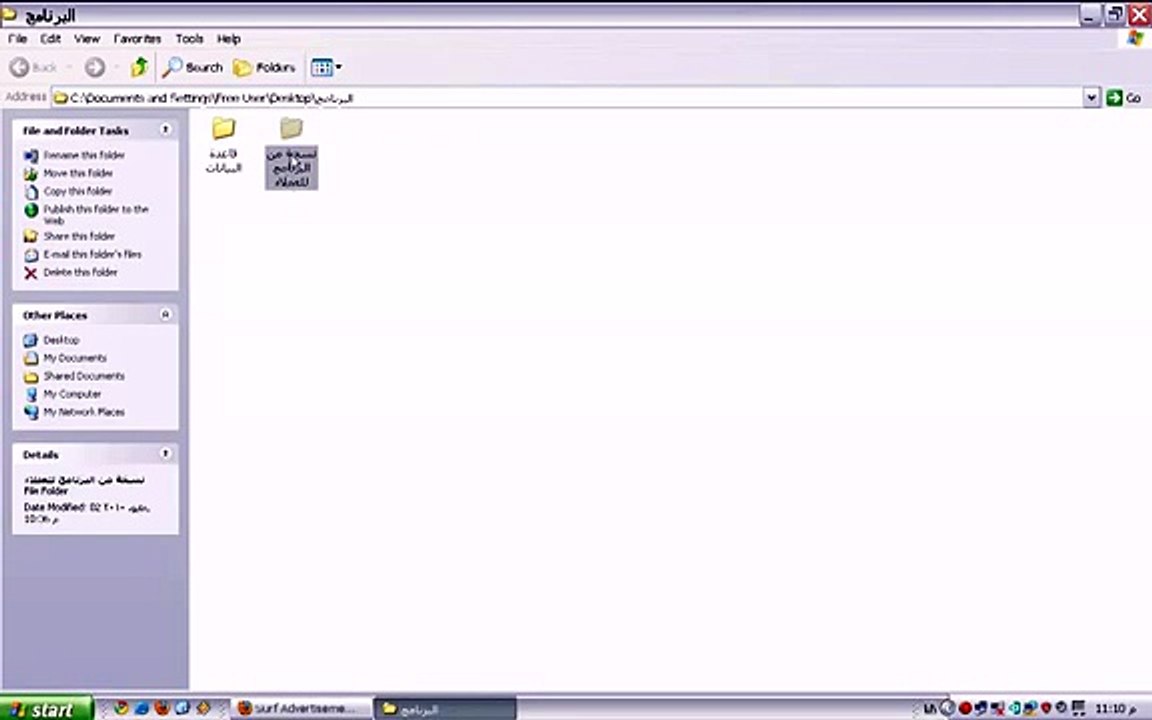Screen dimensions: 1152x720
Task: Collapse the Other Places panel
Action: pyautogui.click(x=165, y=314)
